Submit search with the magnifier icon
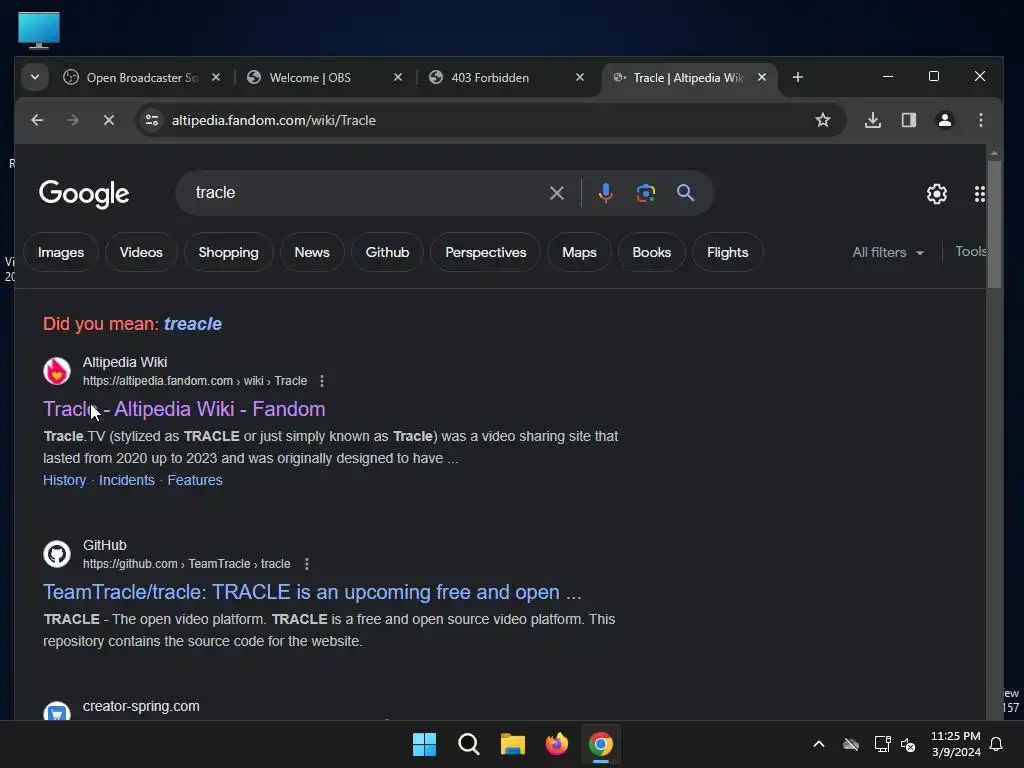 685,193
